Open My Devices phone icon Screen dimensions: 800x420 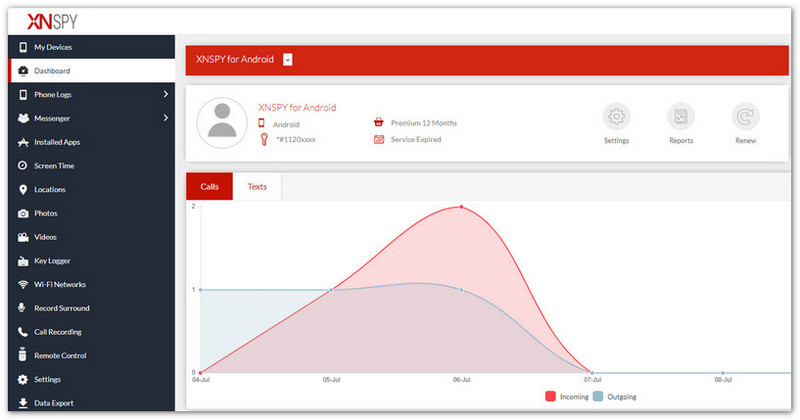coord(23,47)
